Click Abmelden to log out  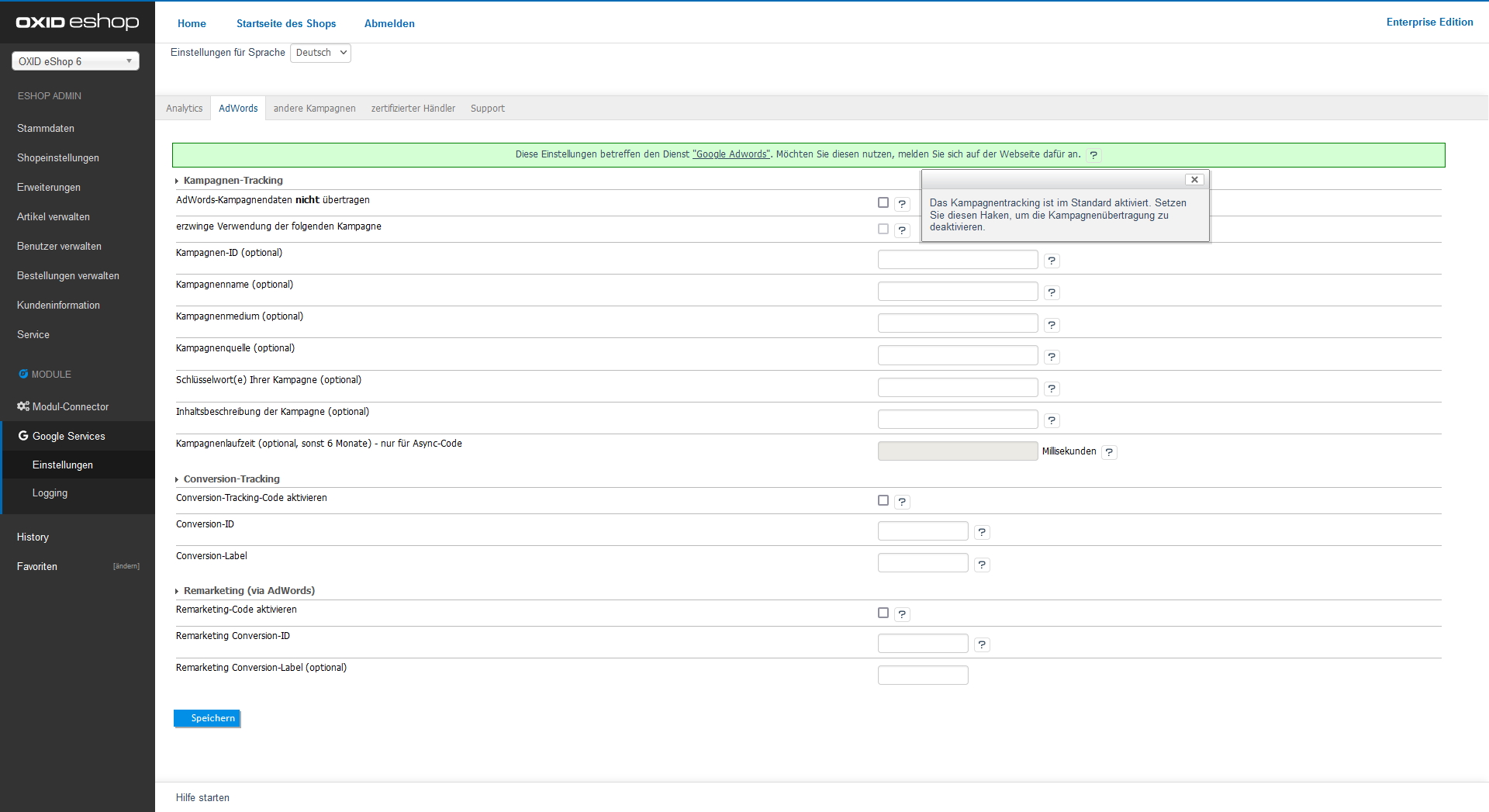coord(389,23)
